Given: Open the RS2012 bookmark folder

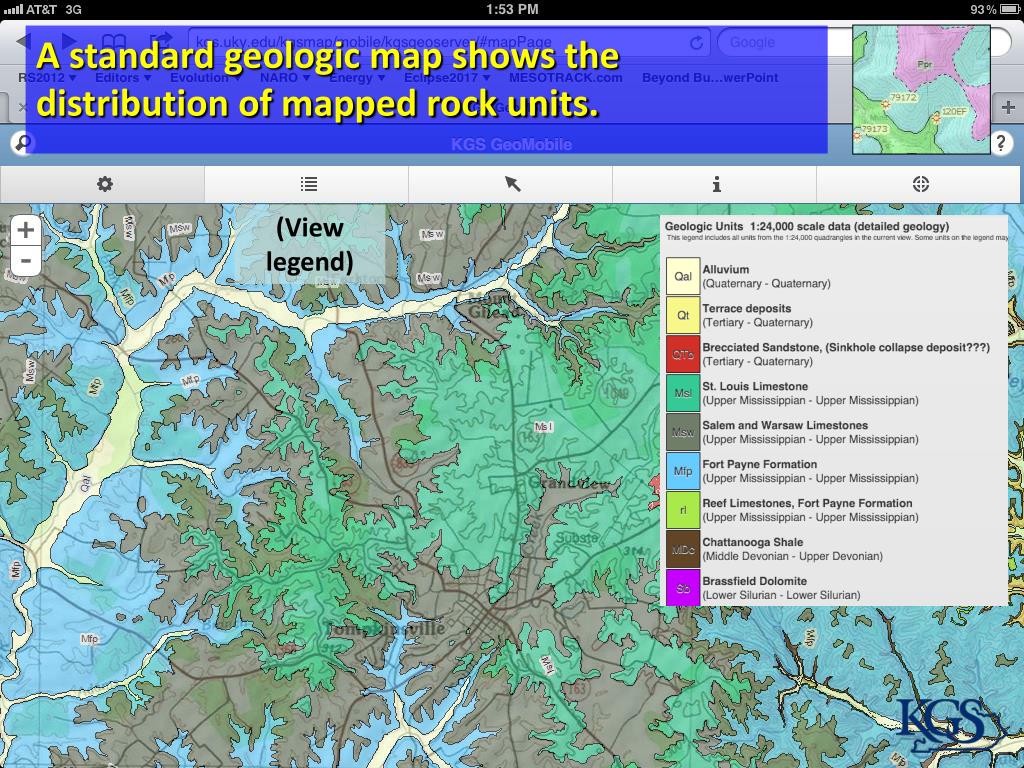Looking at the screenshot, I should [46, 78].
